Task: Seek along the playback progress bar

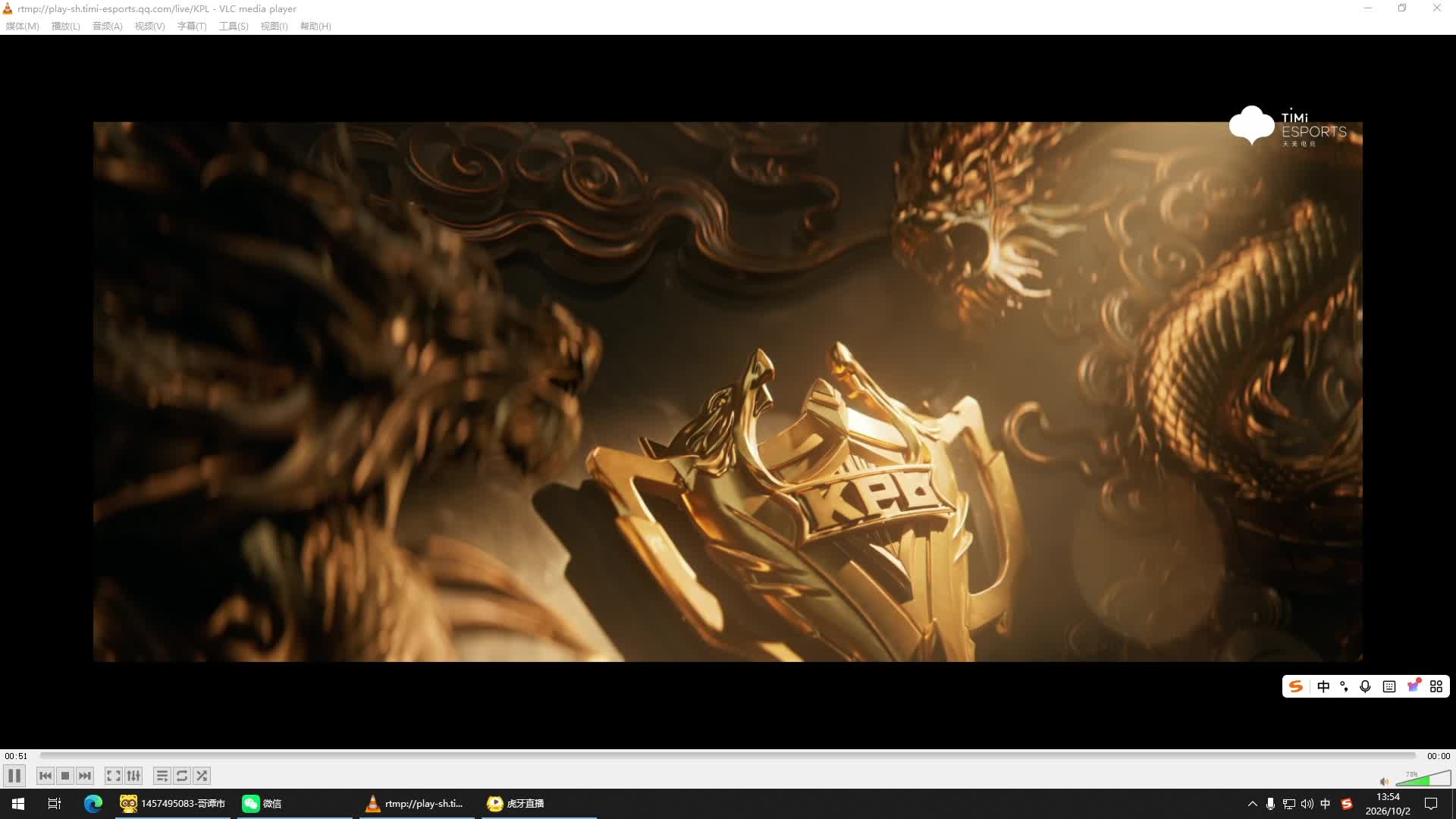Action: click(728, 755)
